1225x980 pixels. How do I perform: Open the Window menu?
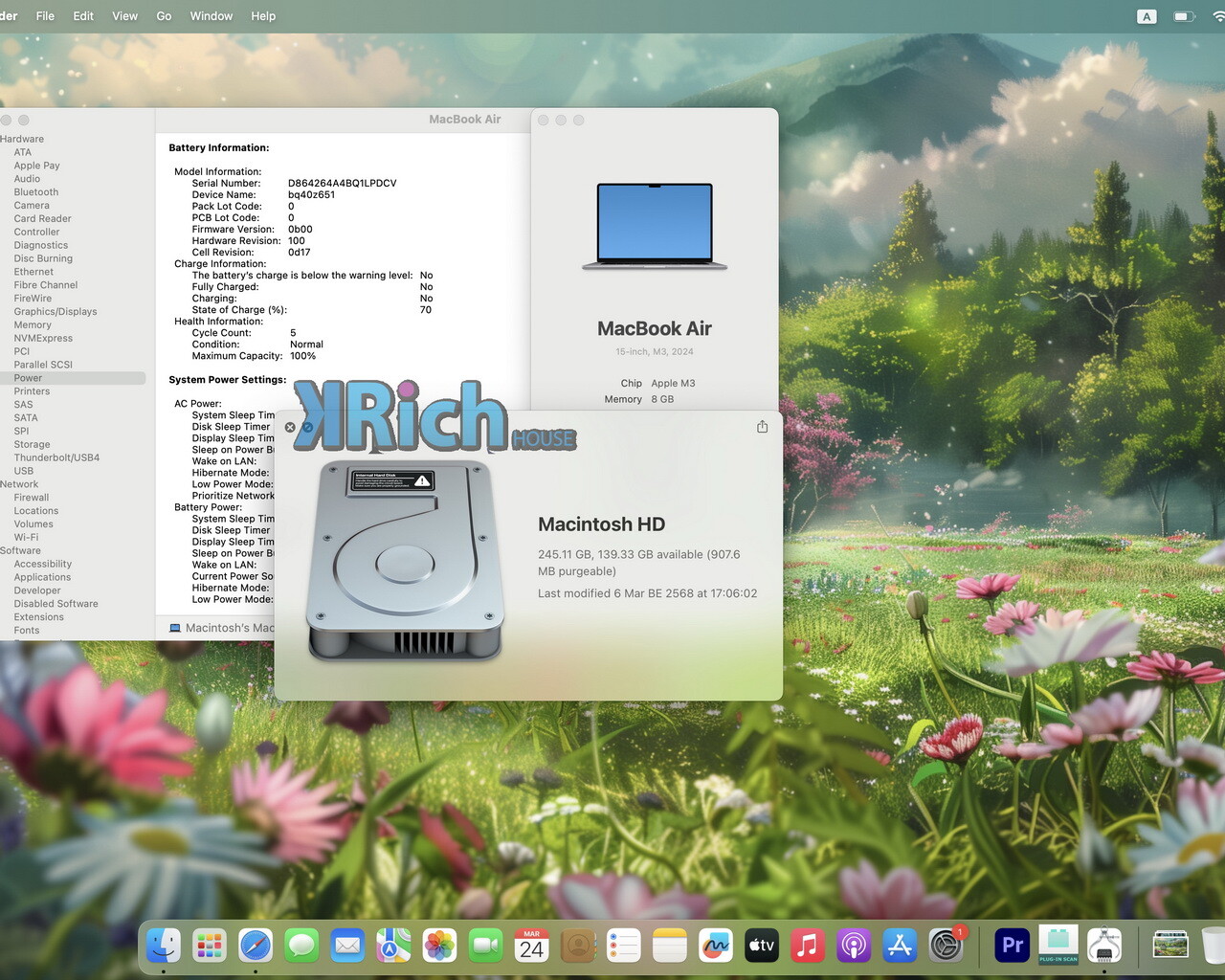pos(212,16)
